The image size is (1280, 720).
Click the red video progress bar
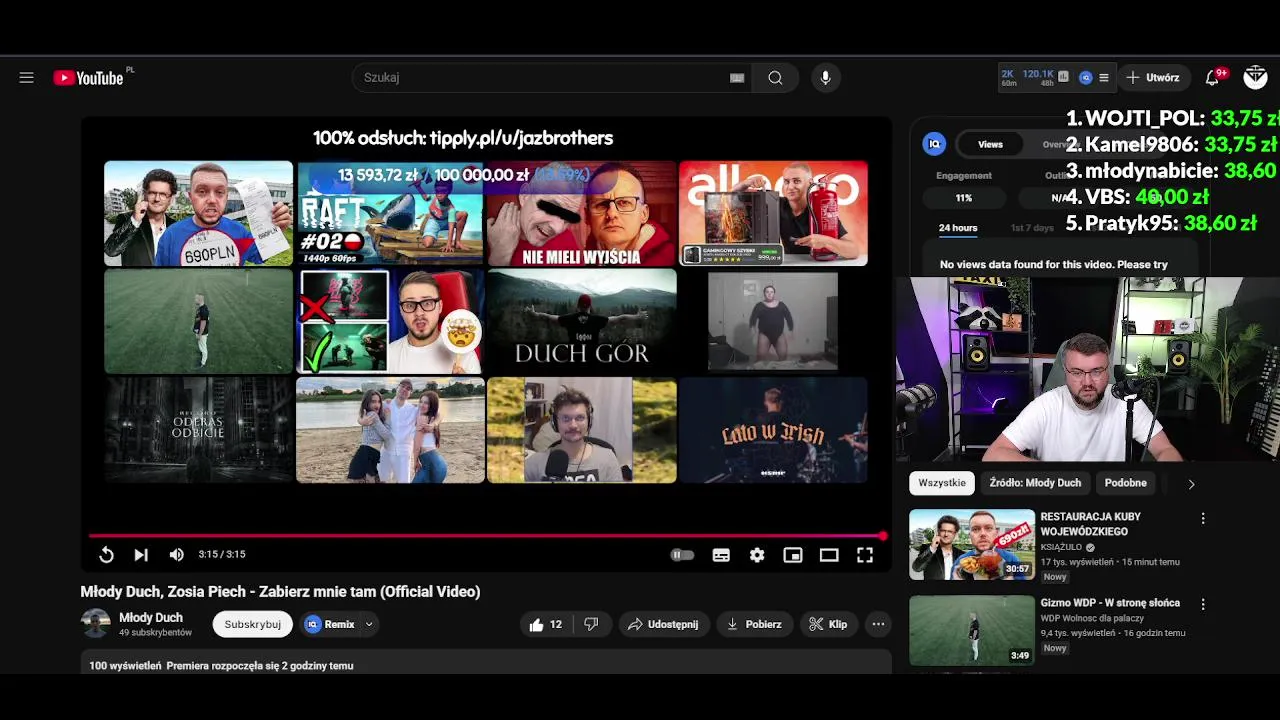[486, 536]
